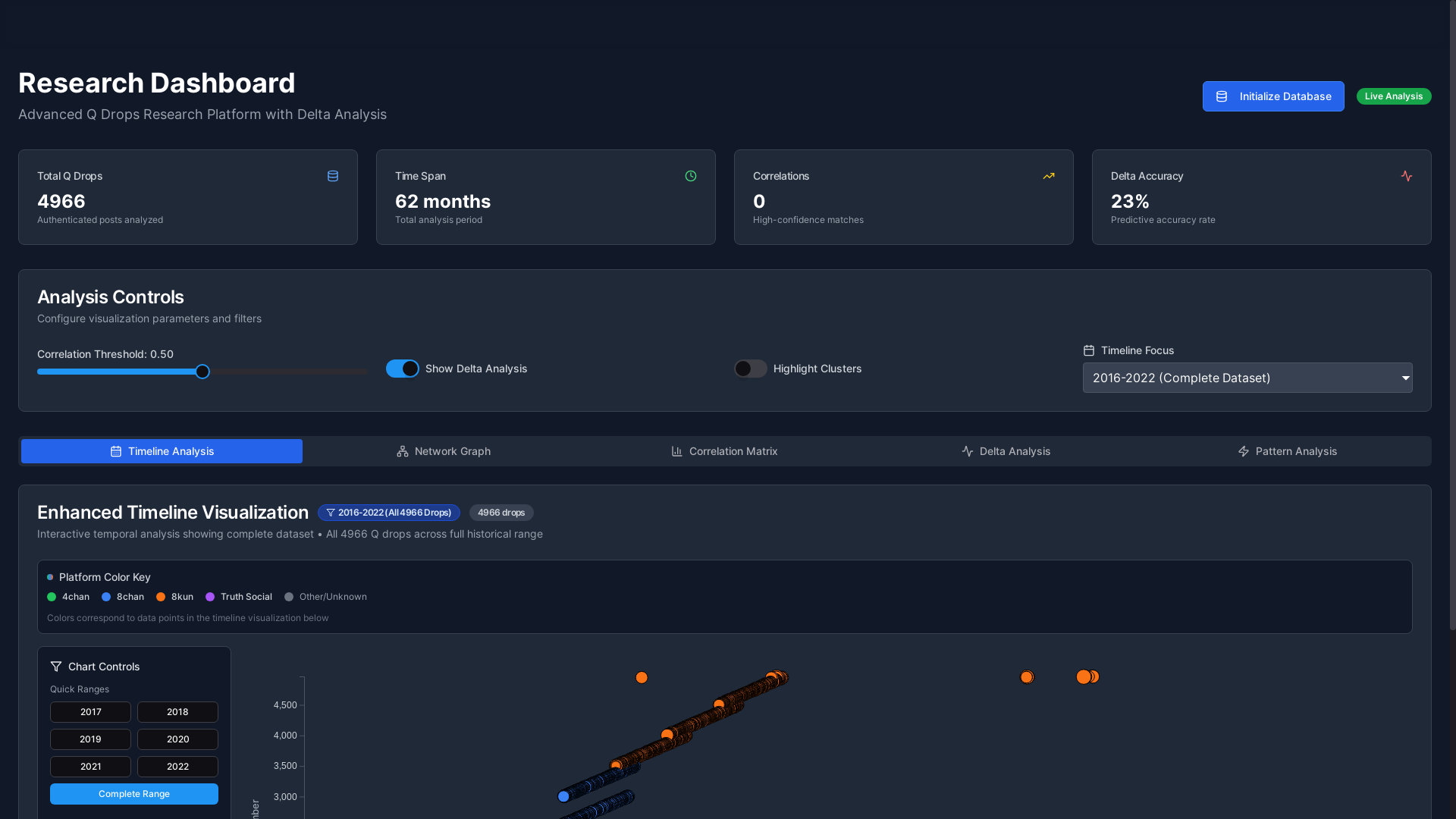The image size is (1456, 819).
Task: Click the clock icon in Time Span card
Action: coord(691,176)
